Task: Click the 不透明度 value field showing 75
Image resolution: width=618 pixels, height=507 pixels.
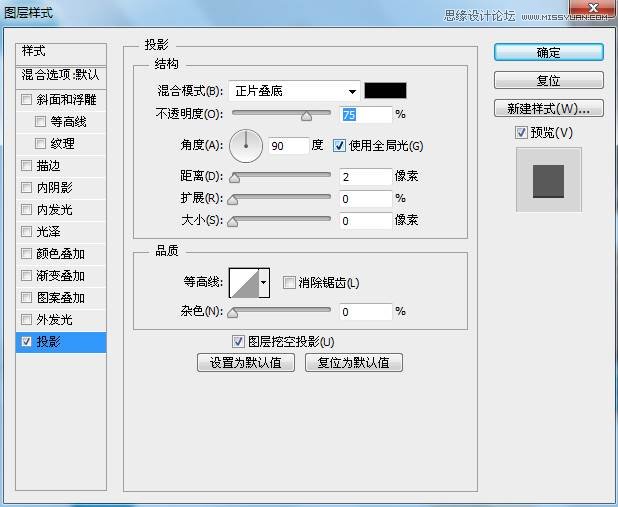Action: click(x=366, y=114)
